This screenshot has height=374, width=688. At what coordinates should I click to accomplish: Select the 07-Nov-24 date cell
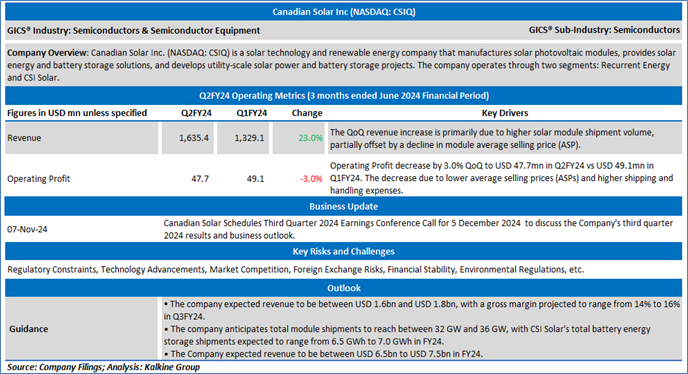pos(27,229)
